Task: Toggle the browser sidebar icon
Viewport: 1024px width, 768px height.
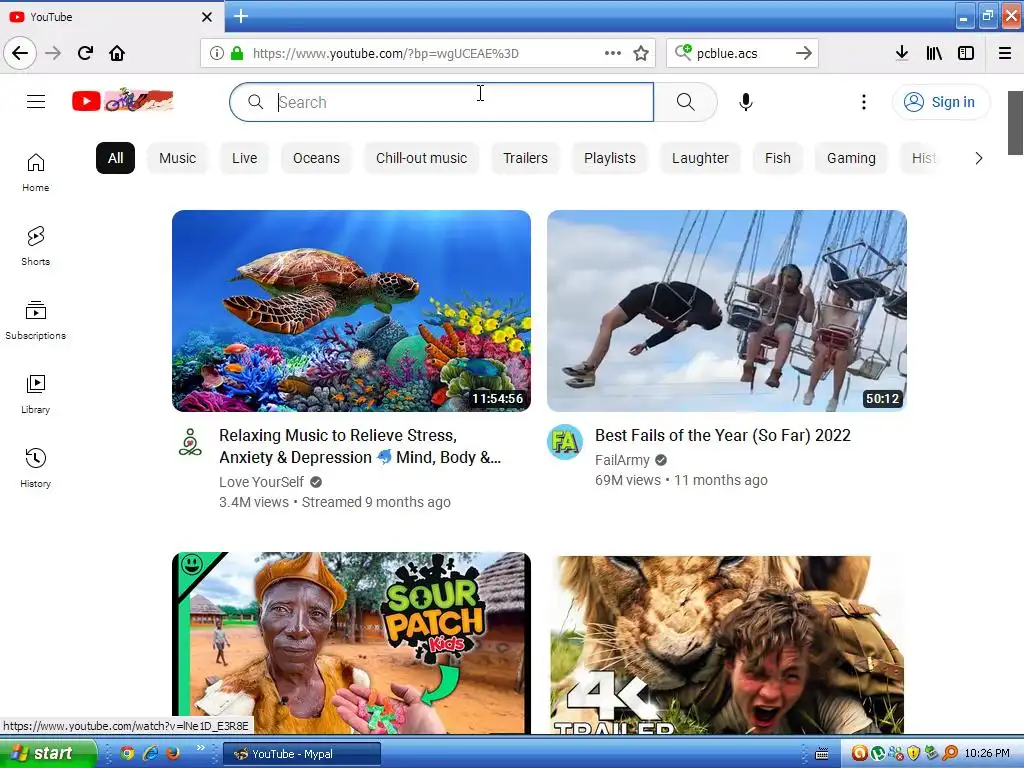Action: point(966,53)
